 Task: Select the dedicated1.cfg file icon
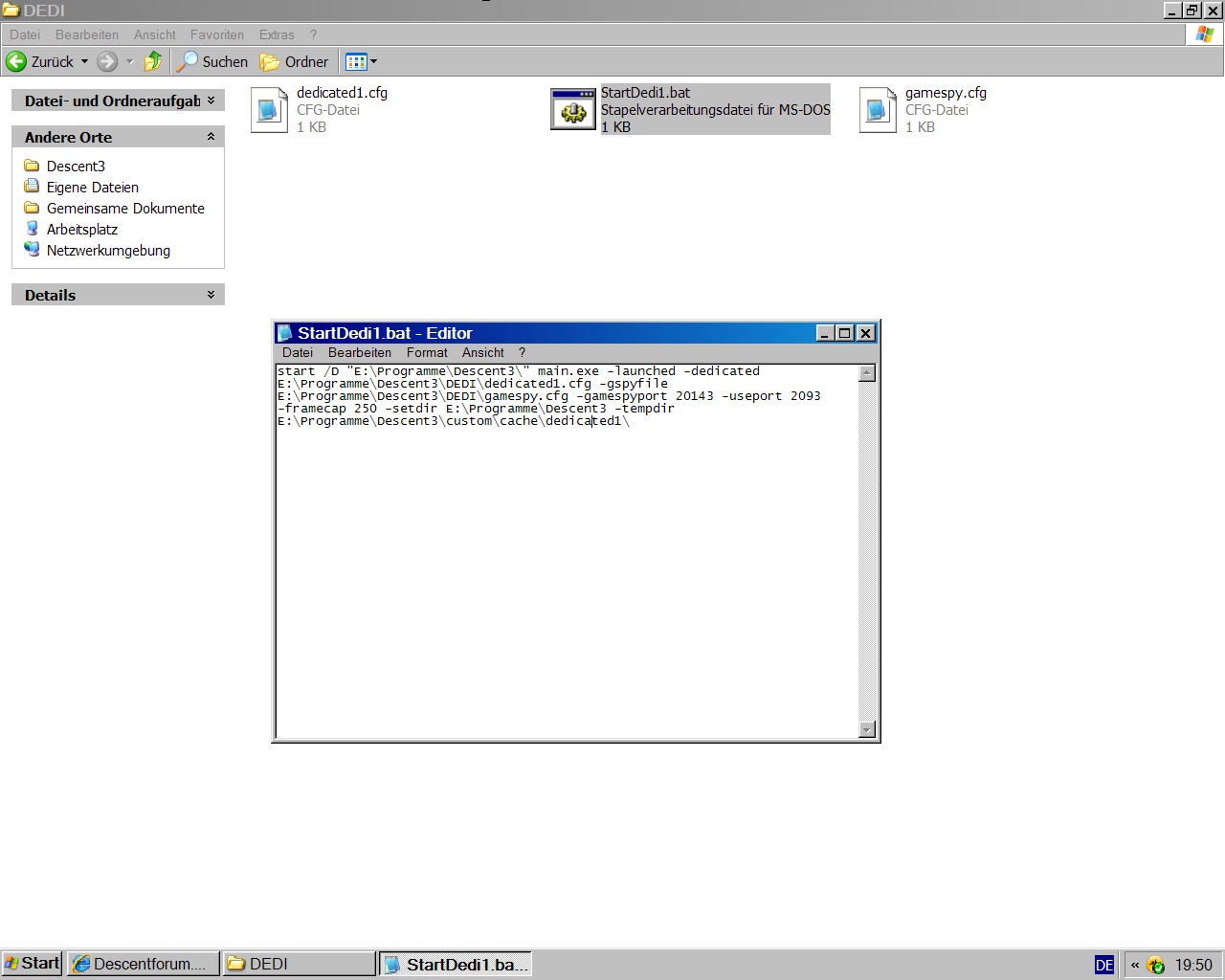point(269,110)
